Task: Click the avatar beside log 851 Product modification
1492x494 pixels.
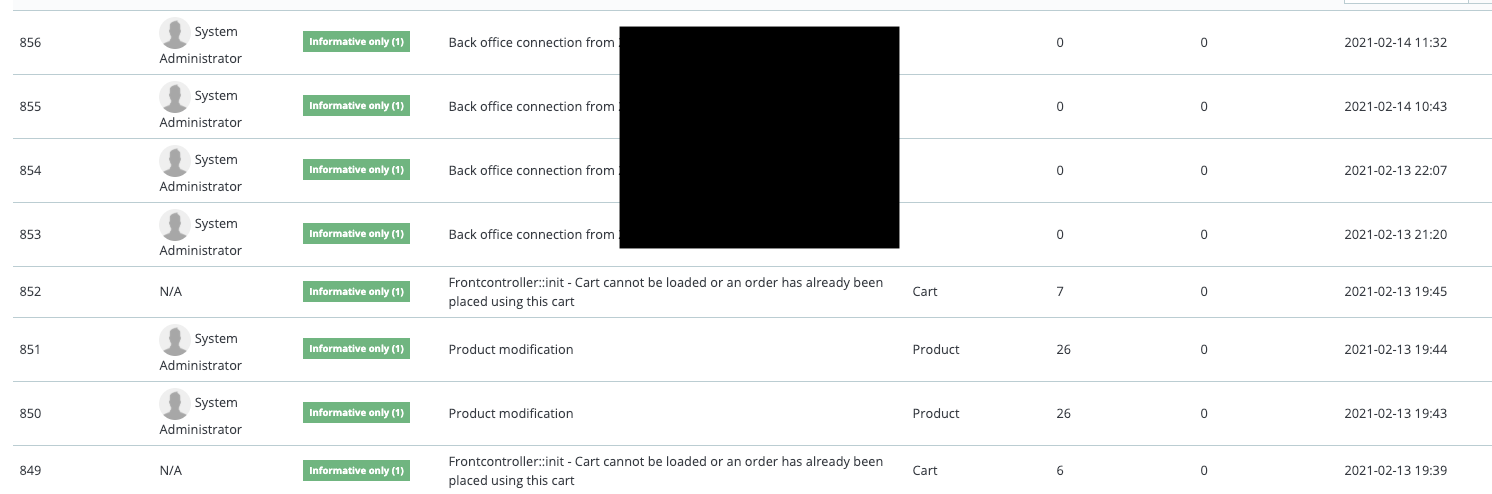Action: pos(175,340)
